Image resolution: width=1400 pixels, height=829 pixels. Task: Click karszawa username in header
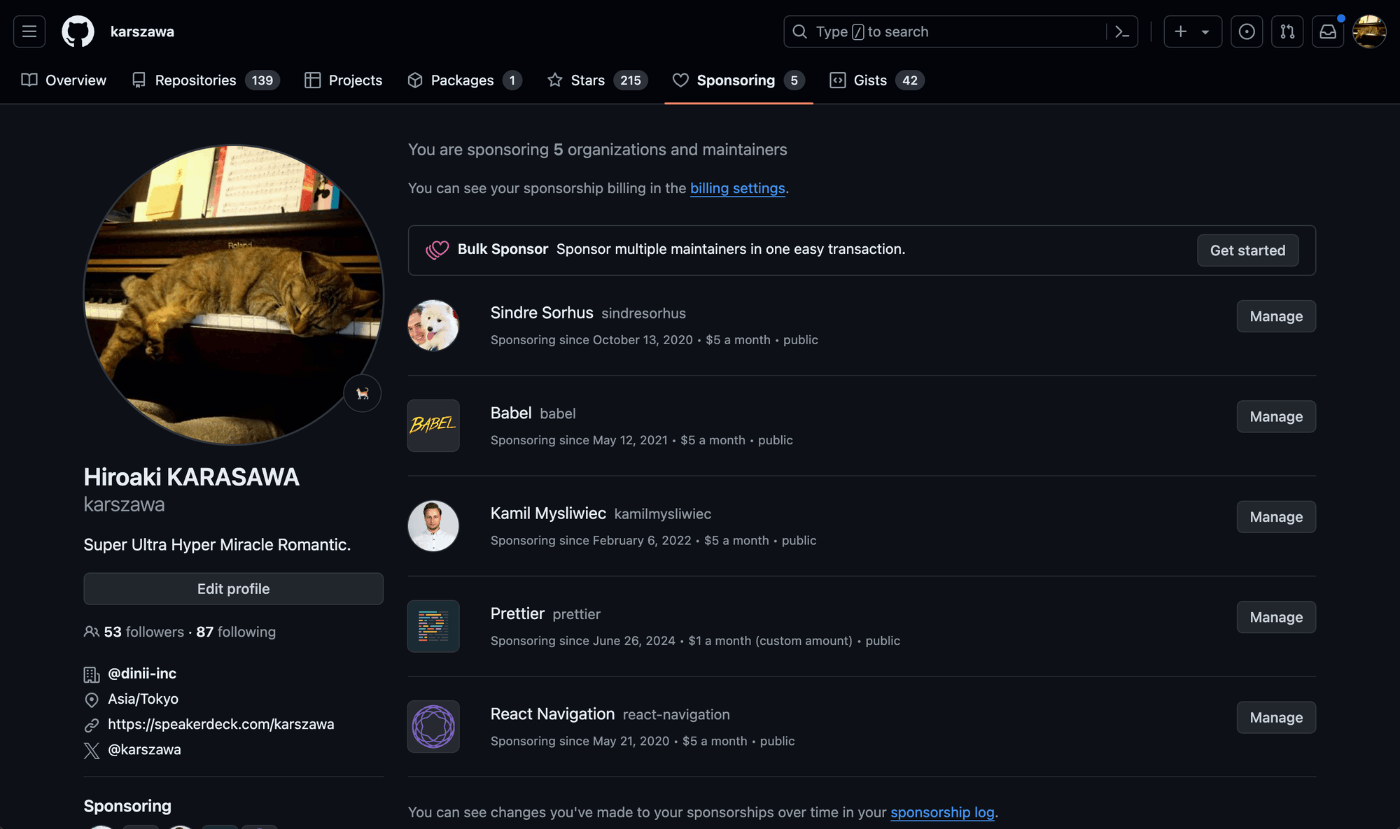click(x=142, y=32)
